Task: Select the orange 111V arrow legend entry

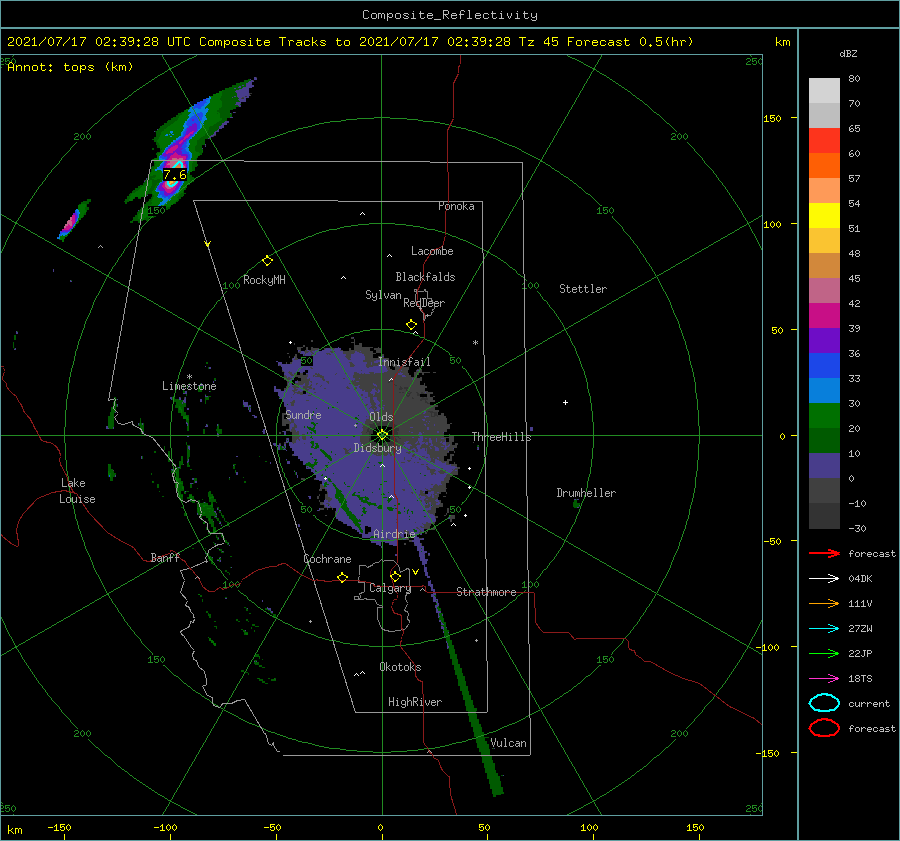Action: click(824, 603)
